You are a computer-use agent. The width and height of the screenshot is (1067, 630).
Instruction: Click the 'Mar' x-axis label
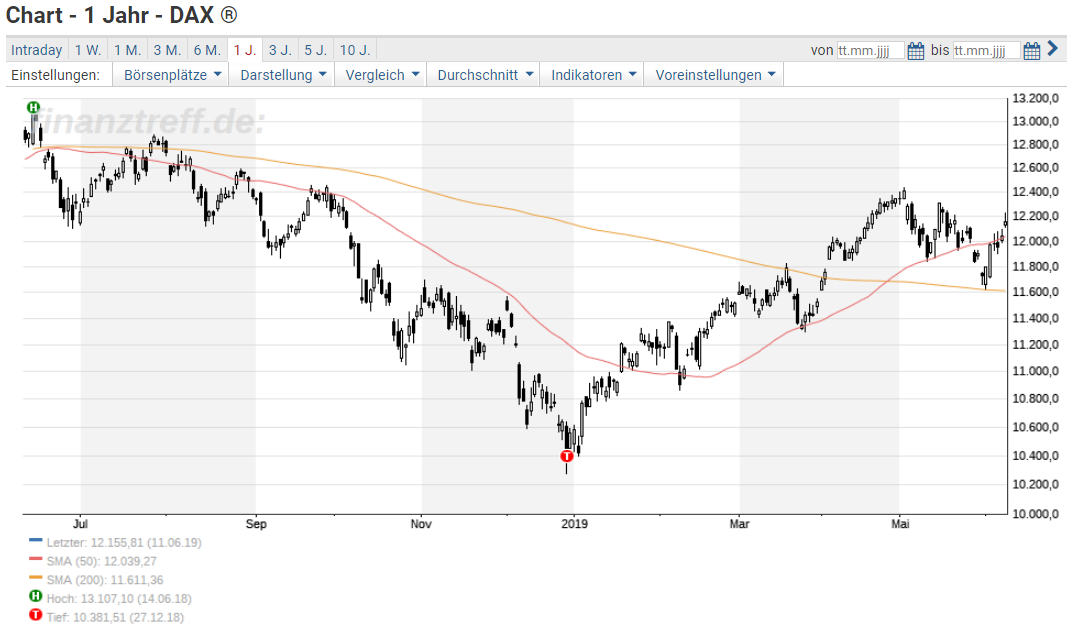point(740,524)
